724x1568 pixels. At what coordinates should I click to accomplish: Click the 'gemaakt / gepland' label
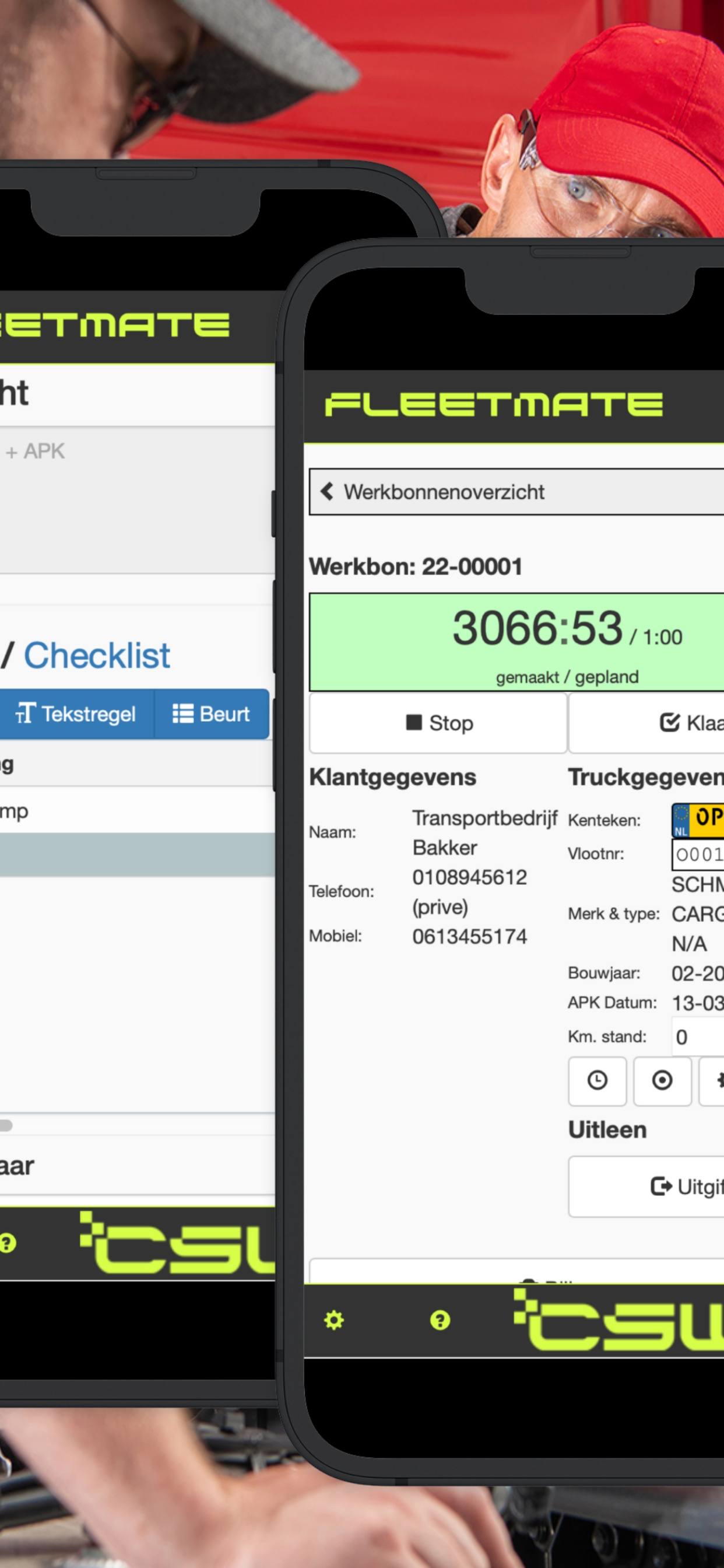pos(567,677)
